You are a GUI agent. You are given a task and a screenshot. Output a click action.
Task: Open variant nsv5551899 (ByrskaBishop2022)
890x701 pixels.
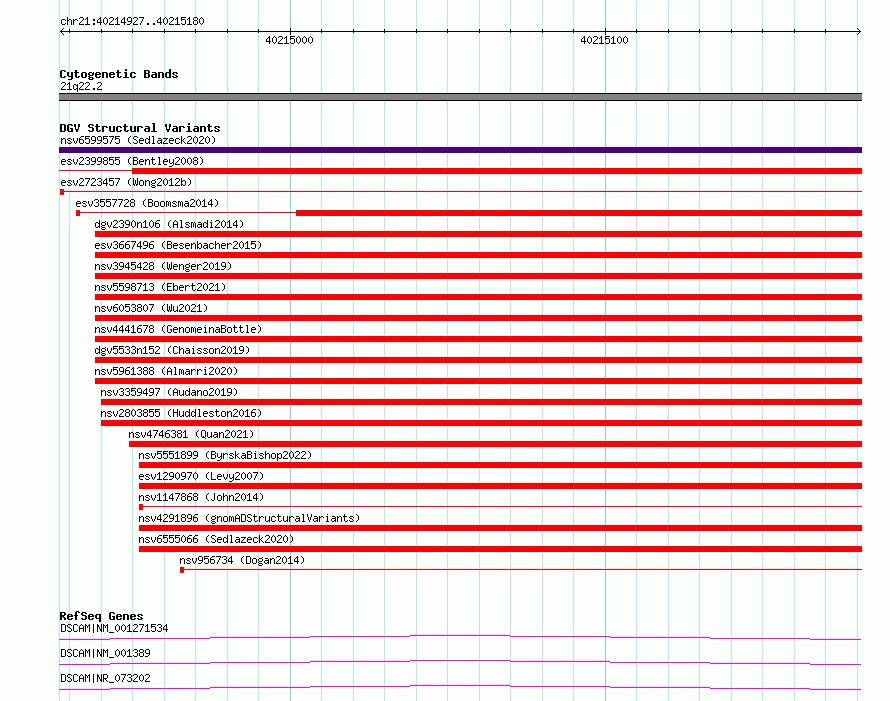click(225, 455)
